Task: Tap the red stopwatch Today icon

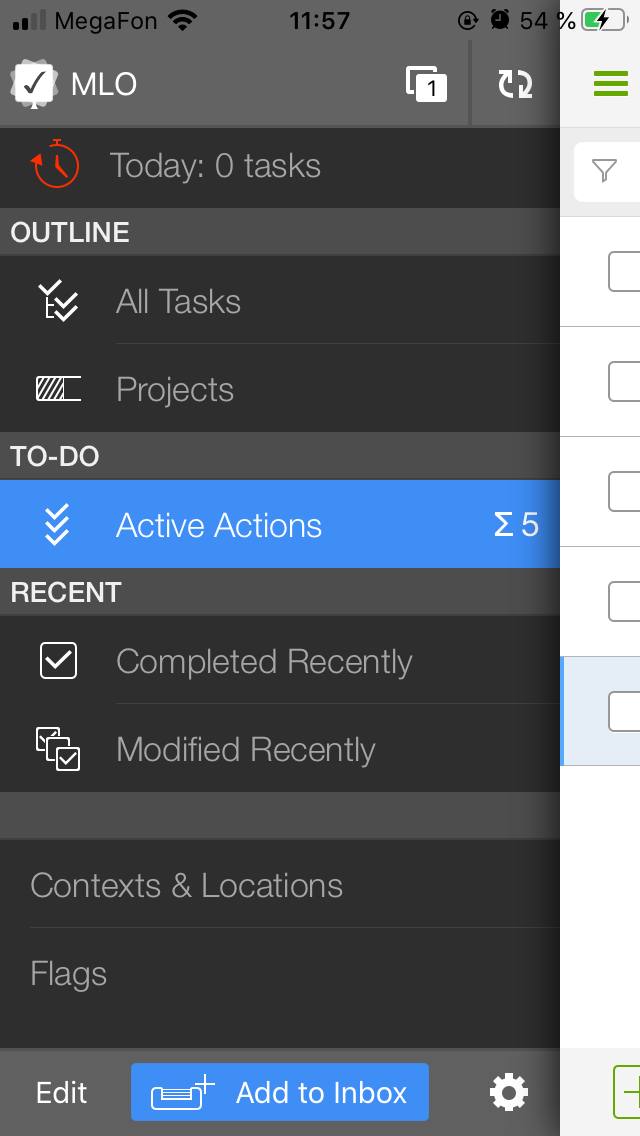Action: (55, 164)
